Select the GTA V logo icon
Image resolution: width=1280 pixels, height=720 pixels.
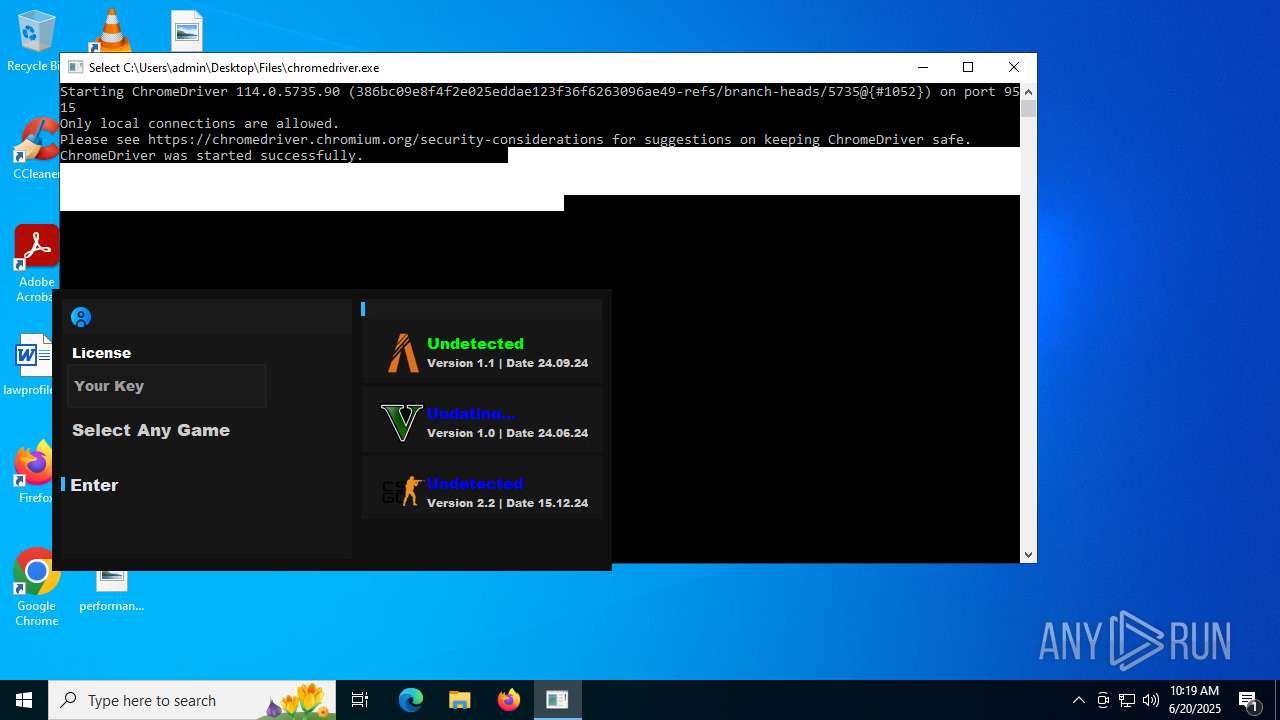(402, 423)
